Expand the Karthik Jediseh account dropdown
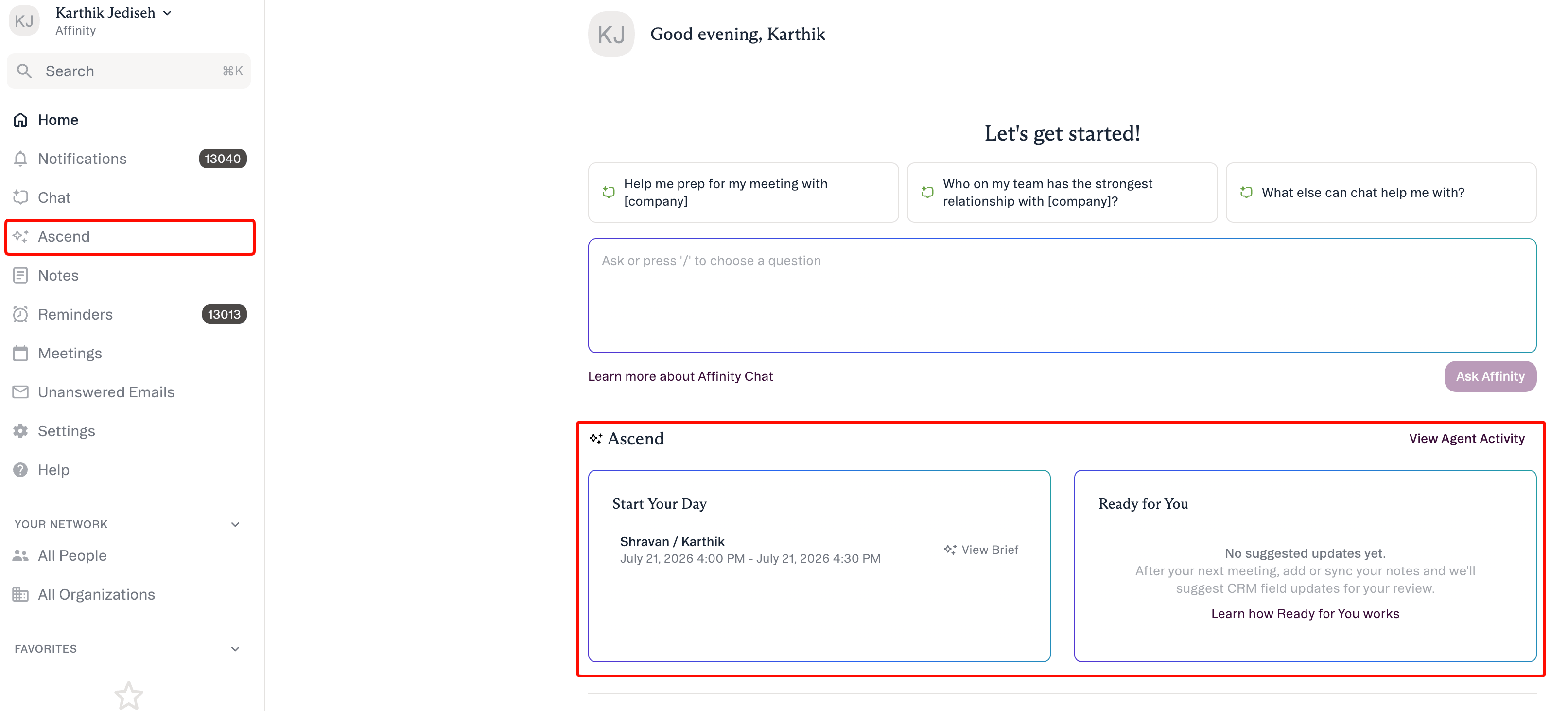This screenshot has width=1568, height=711. pos(167,13)
